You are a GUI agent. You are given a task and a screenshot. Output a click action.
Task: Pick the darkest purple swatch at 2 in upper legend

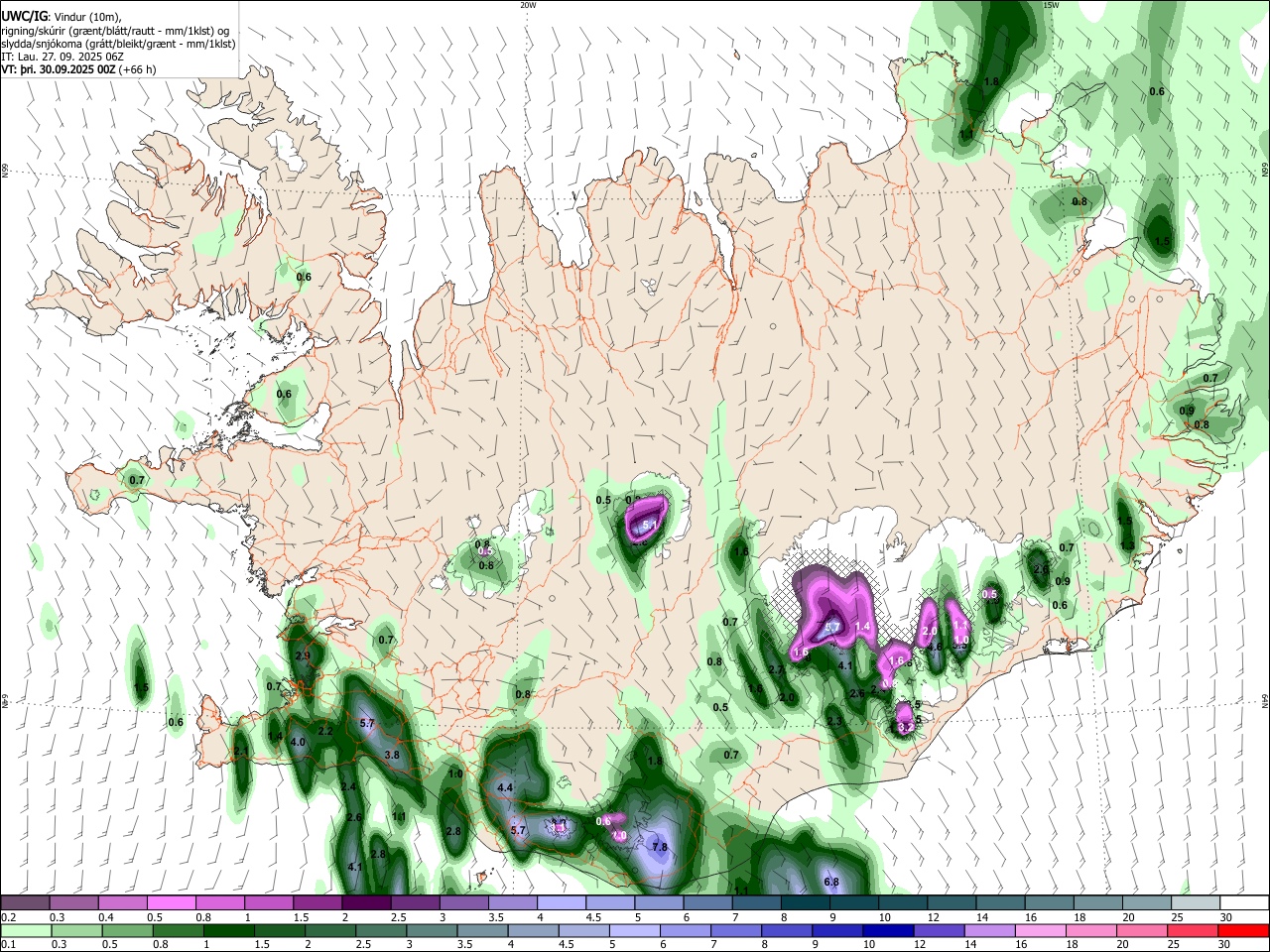(366, 902)
